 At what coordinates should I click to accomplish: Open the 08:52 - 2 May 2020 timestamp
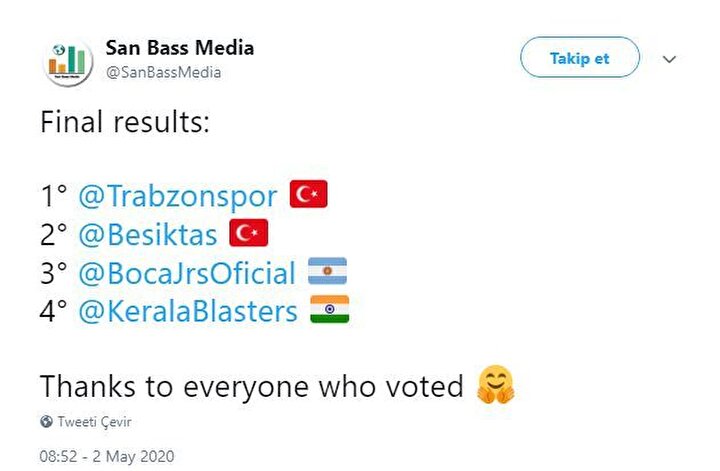pos(107,456)
